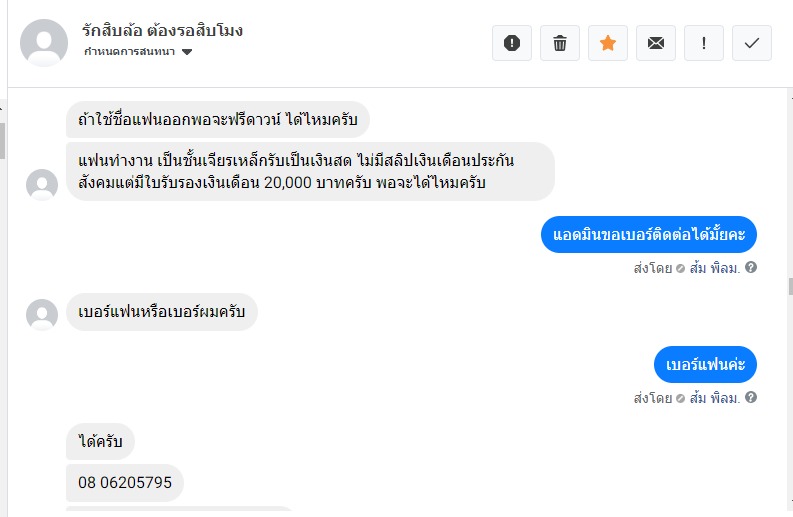Open the profile of รักสิบล้อ ต้องรอสิบโมง

[162, 31]
